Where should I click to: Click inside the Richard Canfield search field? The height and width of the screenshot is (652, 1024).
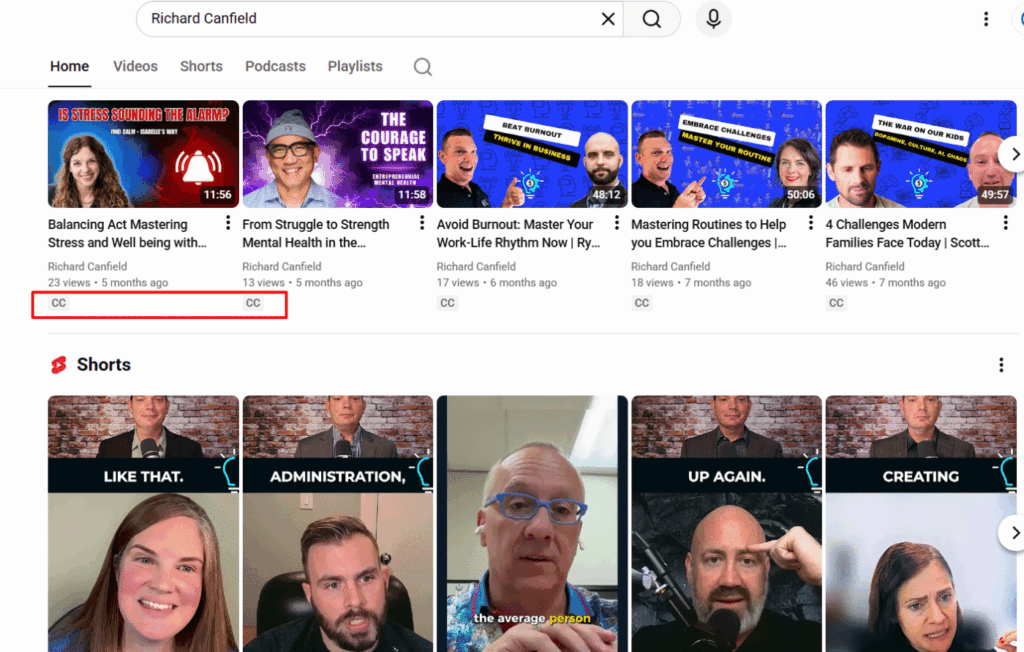click(x=370, y=19)
